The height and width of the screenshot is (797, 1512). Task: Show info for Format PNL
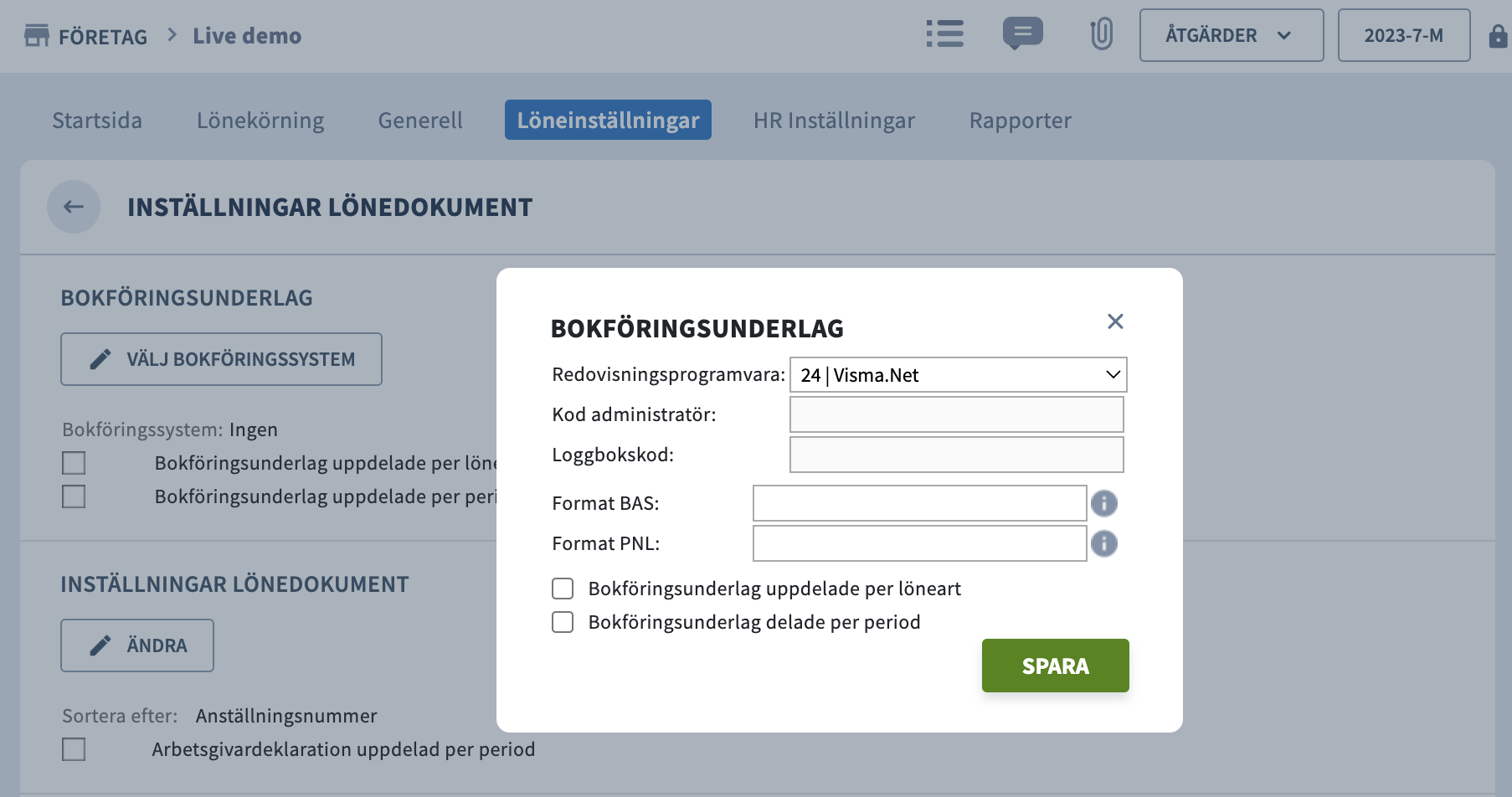(1104, 543)
